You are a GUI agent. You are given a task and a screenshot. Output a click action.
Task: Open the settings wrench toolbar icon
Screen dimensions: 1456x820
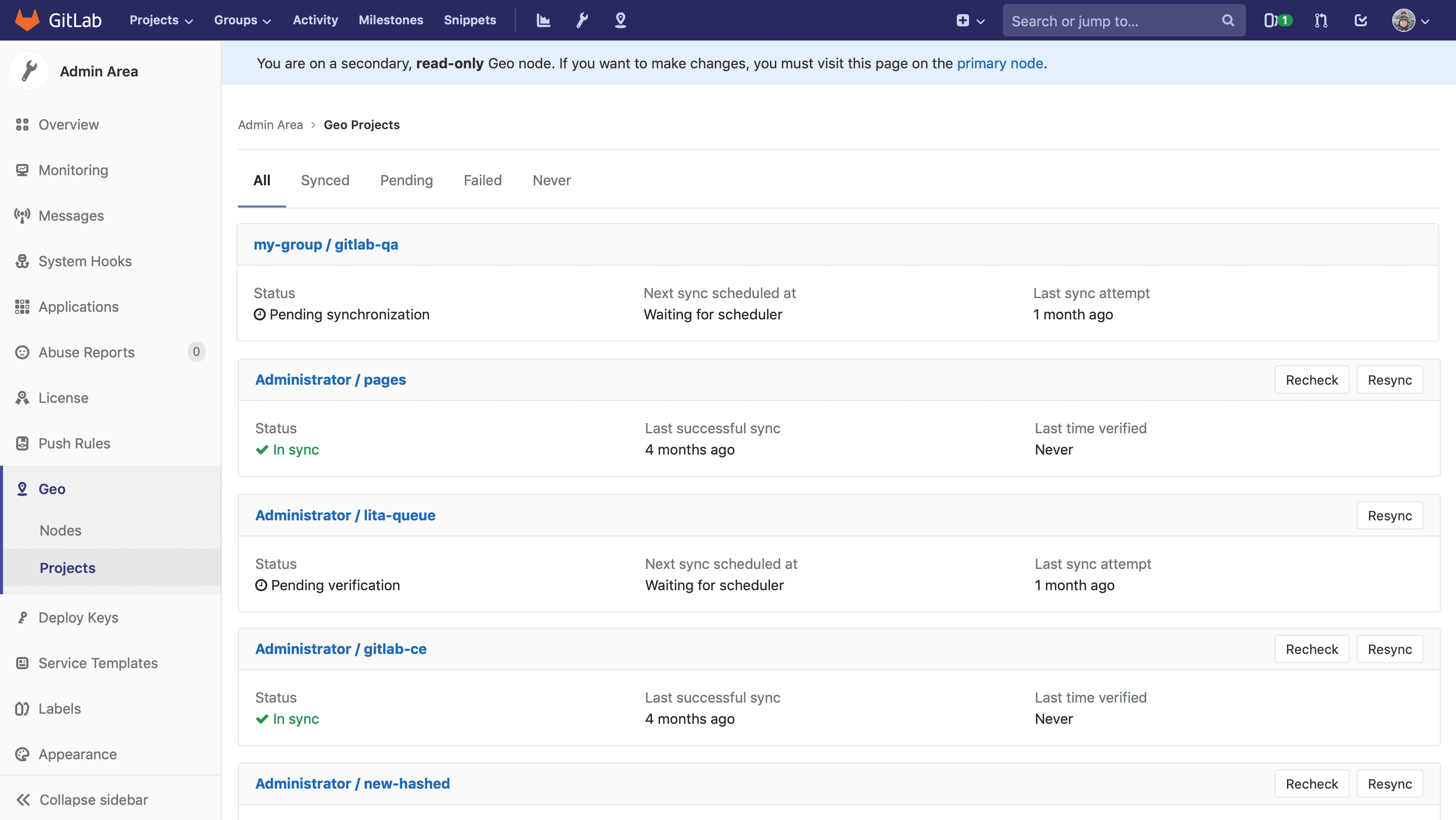click(x=582, y=20)
